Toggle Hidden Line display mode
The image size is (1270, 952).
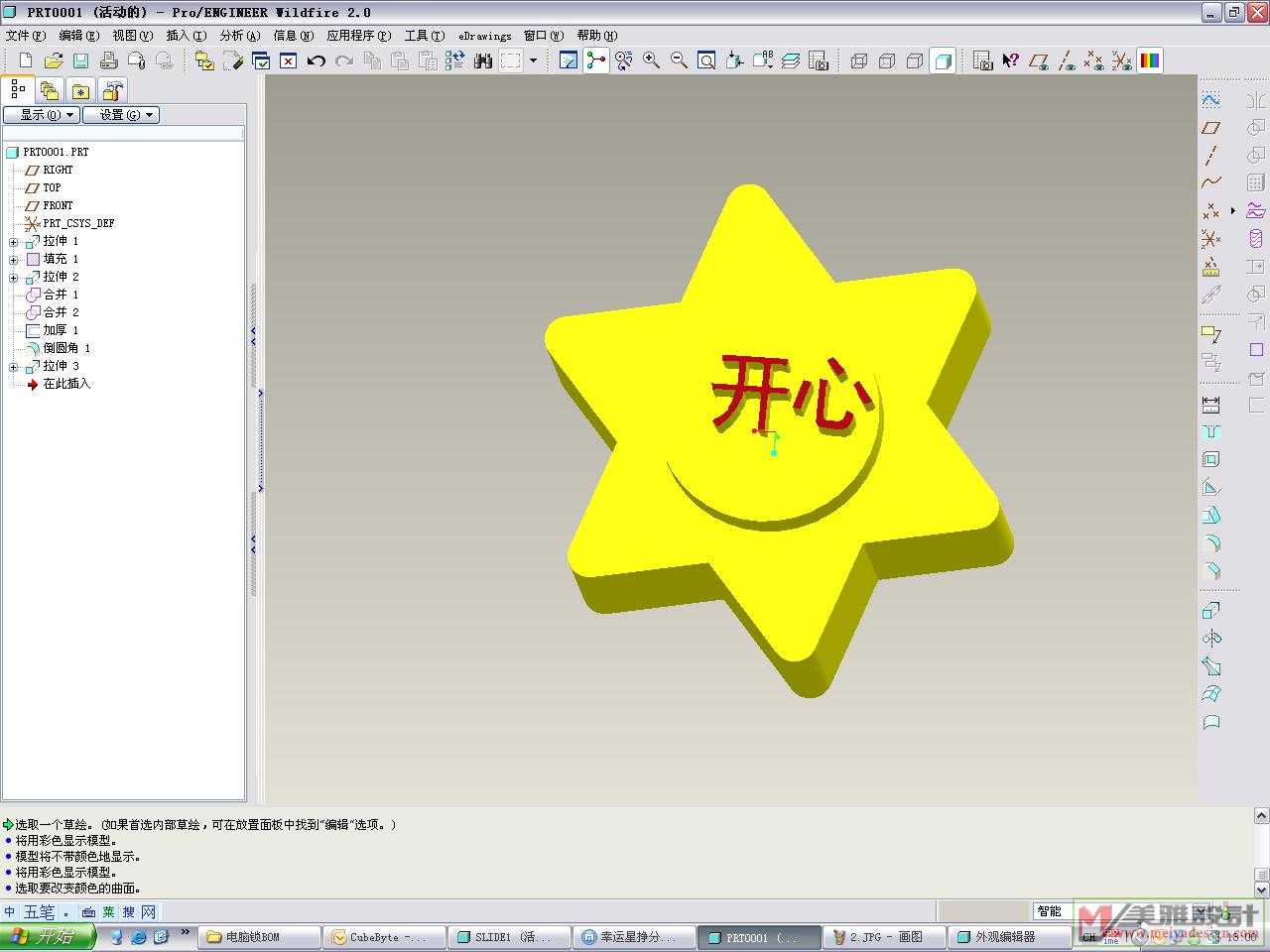(x=887, y=60)
